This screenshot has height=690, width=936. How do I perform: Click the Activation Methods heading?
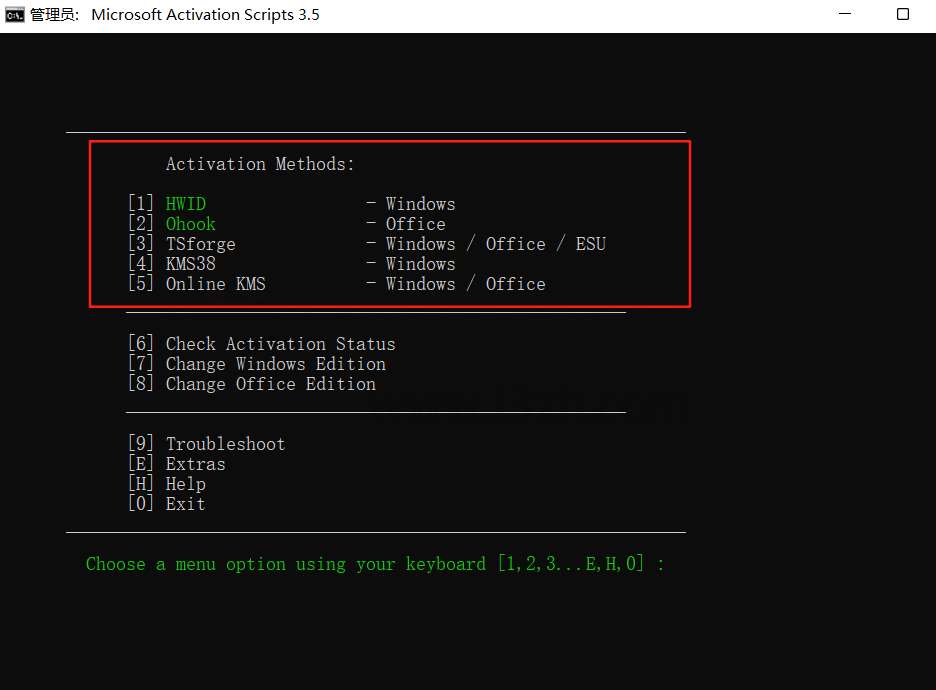pos(260,164)
